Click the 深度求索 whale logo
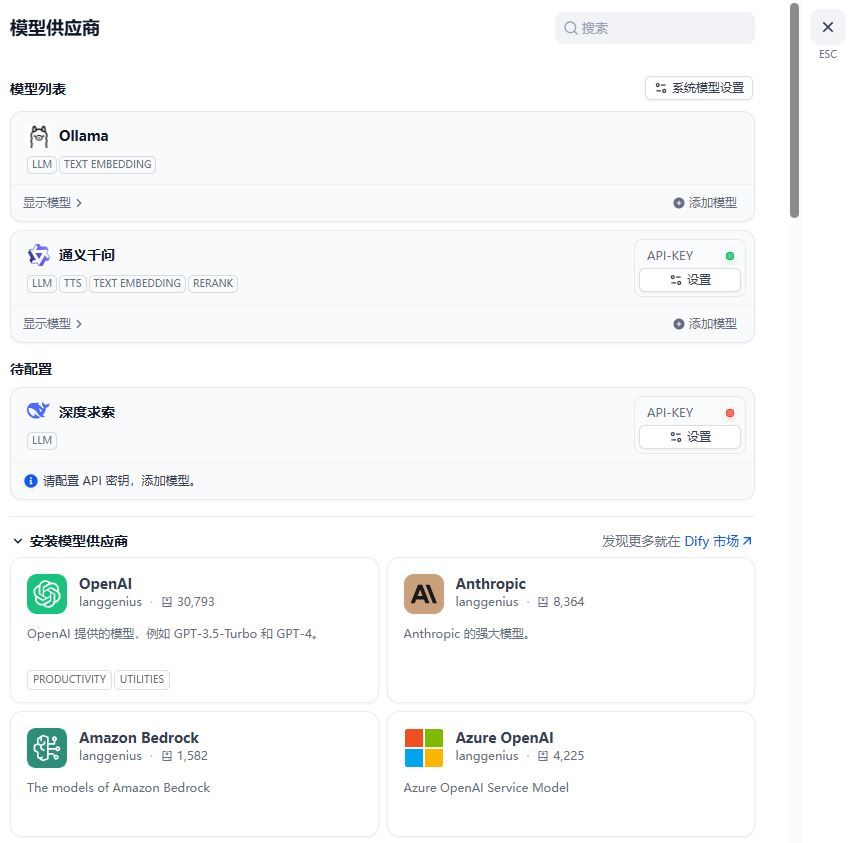This screenshot has width=860, height=843. pyautogui.click(x=38, y=411)
